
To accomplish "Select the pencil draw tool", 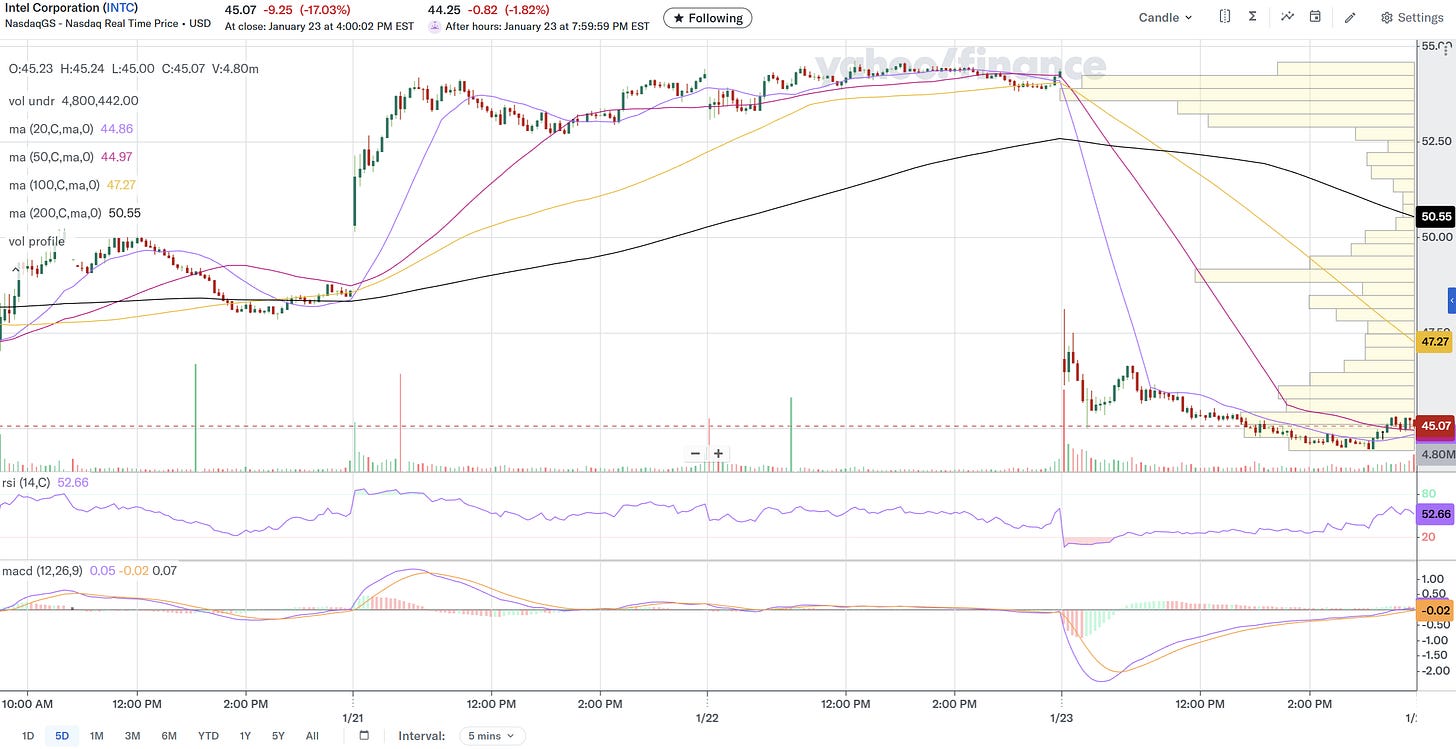I will point(1350,17).
